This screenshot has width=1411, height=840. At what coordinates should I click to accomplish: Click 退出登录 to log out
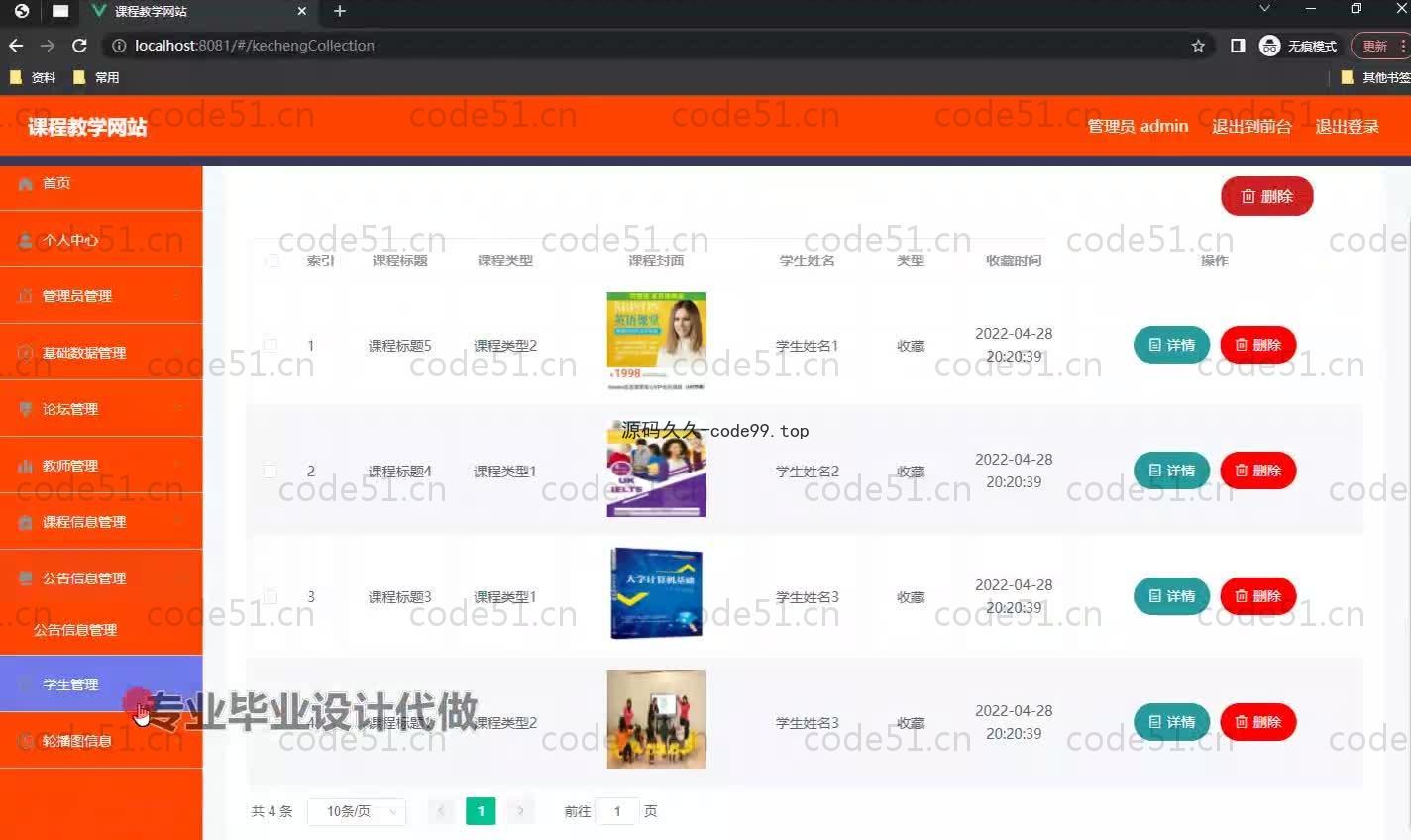pos(1347,126)
